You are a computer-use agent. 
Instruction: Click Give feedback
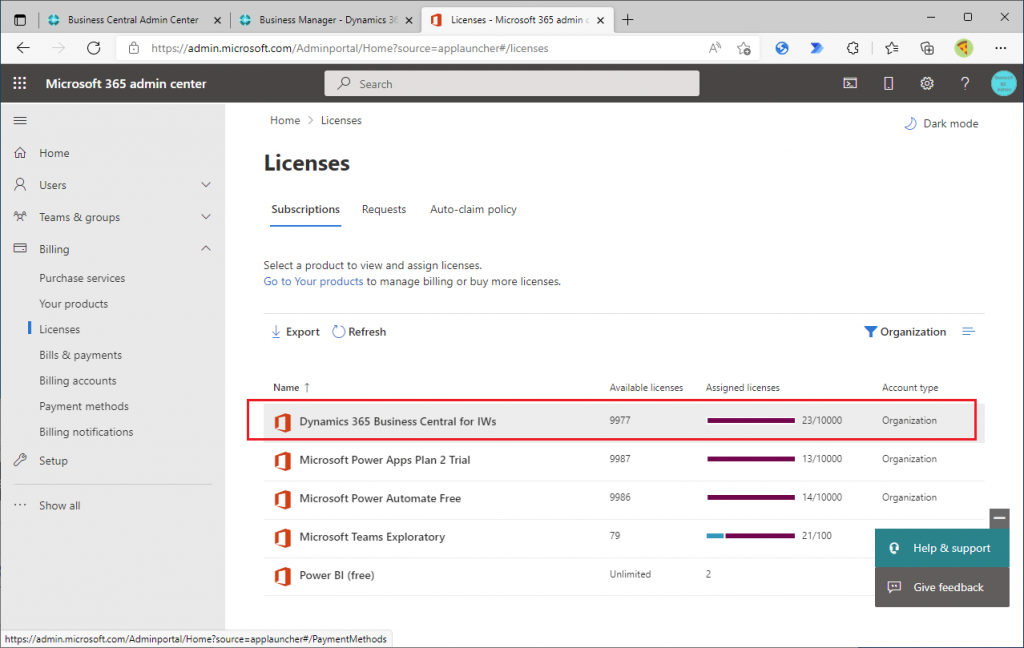(942, 587)
